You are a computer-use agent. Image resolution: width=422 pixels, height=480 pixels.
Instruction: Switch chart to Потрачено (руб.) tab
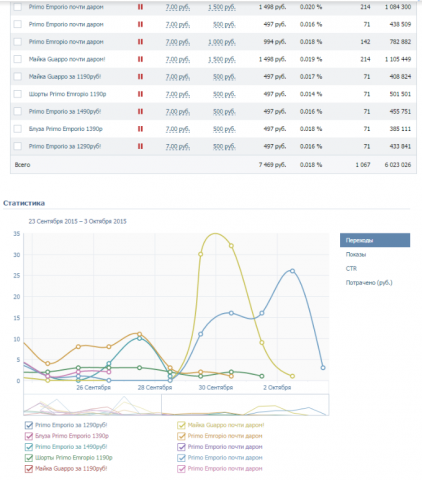pos(369,283)
